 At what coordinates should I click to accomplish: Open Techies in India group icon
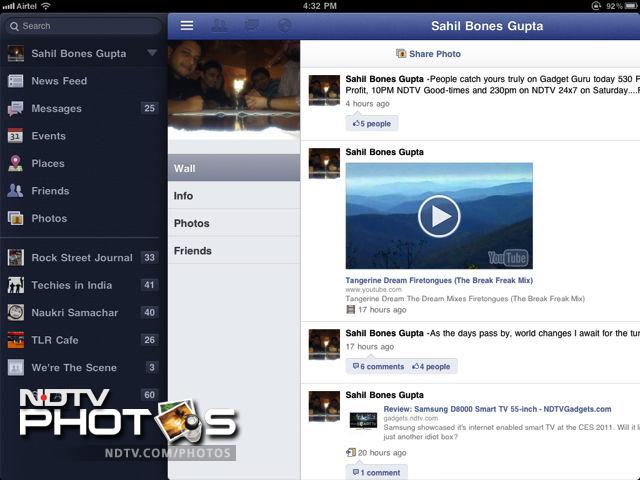coord(16,285)
